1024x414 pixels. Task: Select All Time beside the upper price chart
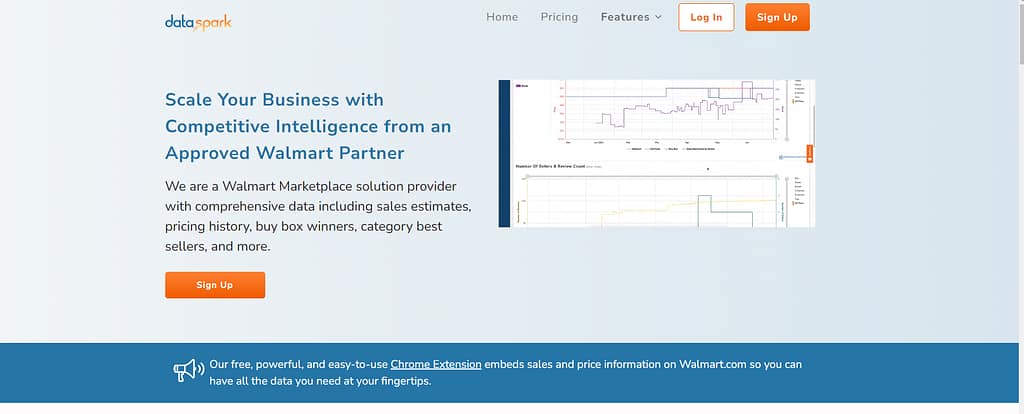(797, 102)
